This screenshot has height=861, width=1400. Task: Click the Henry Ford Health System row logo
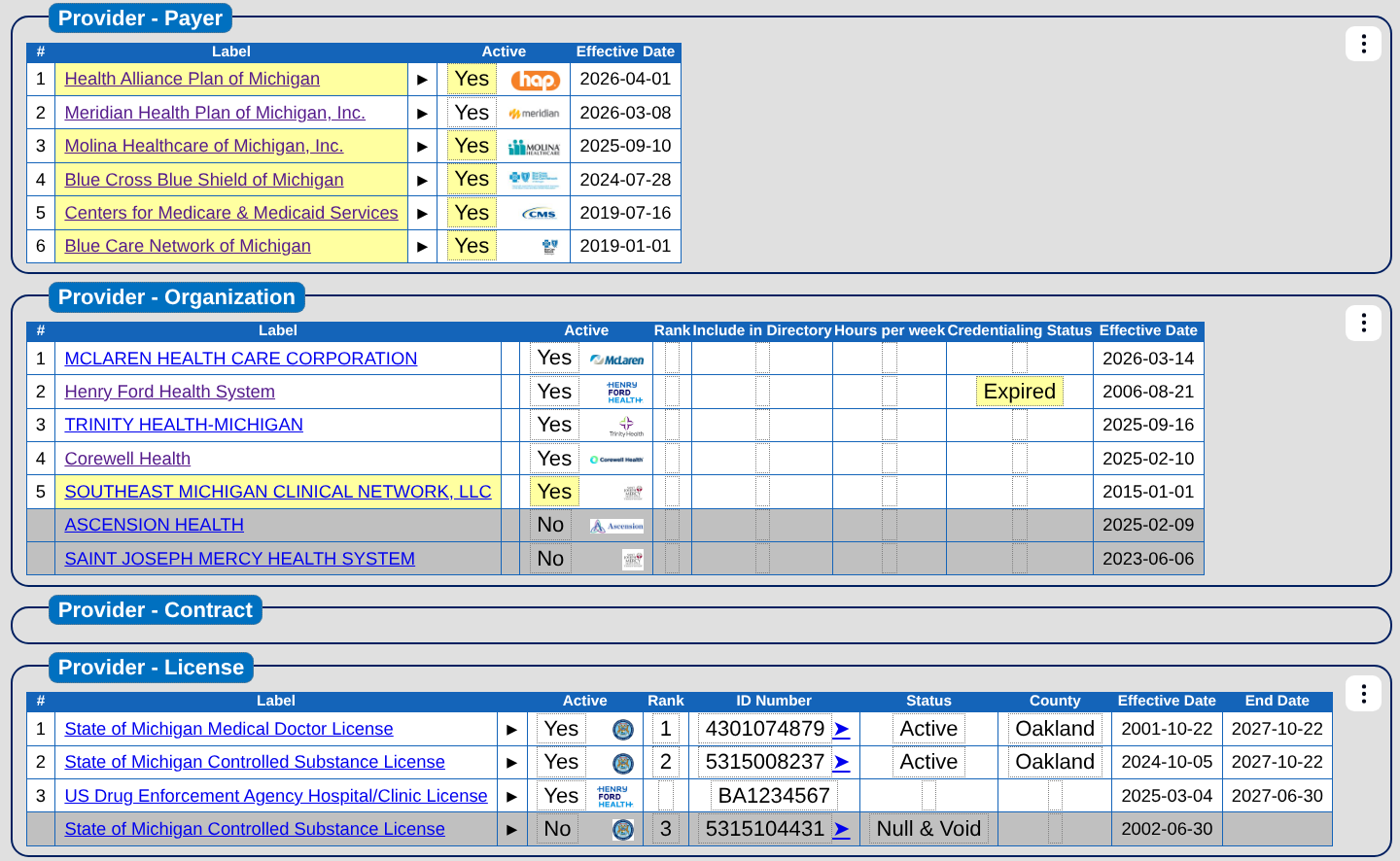622,393
